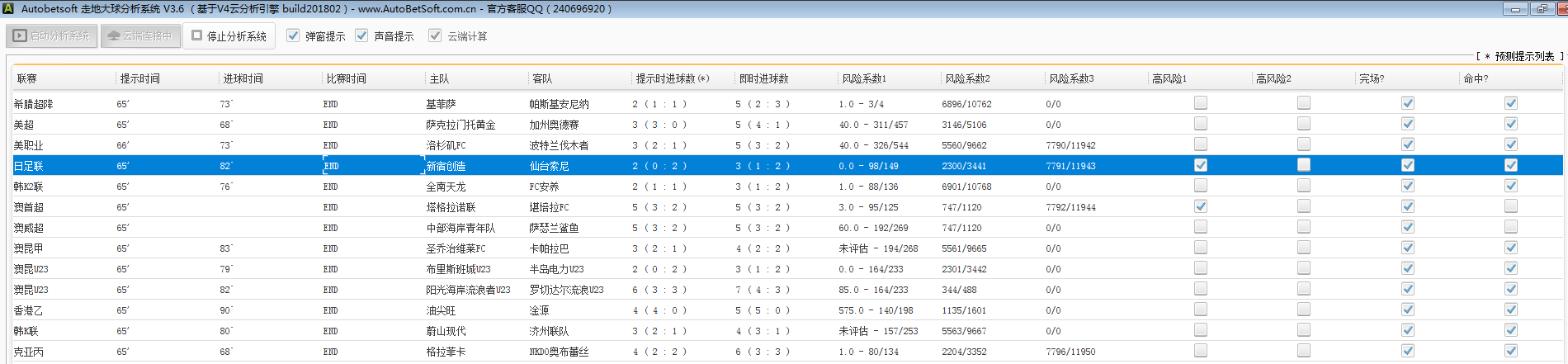This screenshot has width=1568, height=364.
Task: Sort by 提示时间 column header
Action: [x=140, y=78]
